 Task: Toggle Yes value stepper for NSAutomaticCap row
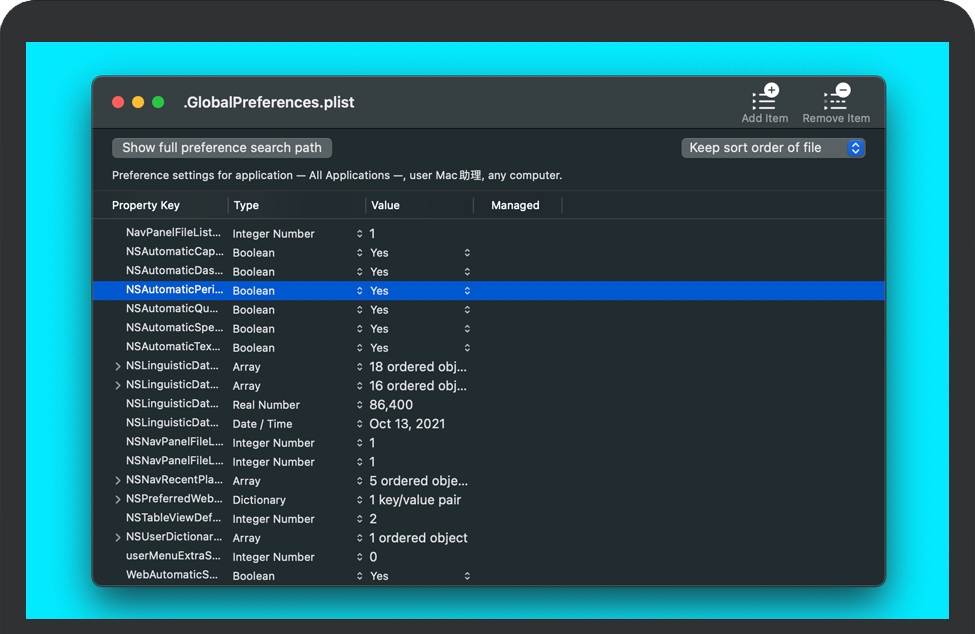click(467, 253)
